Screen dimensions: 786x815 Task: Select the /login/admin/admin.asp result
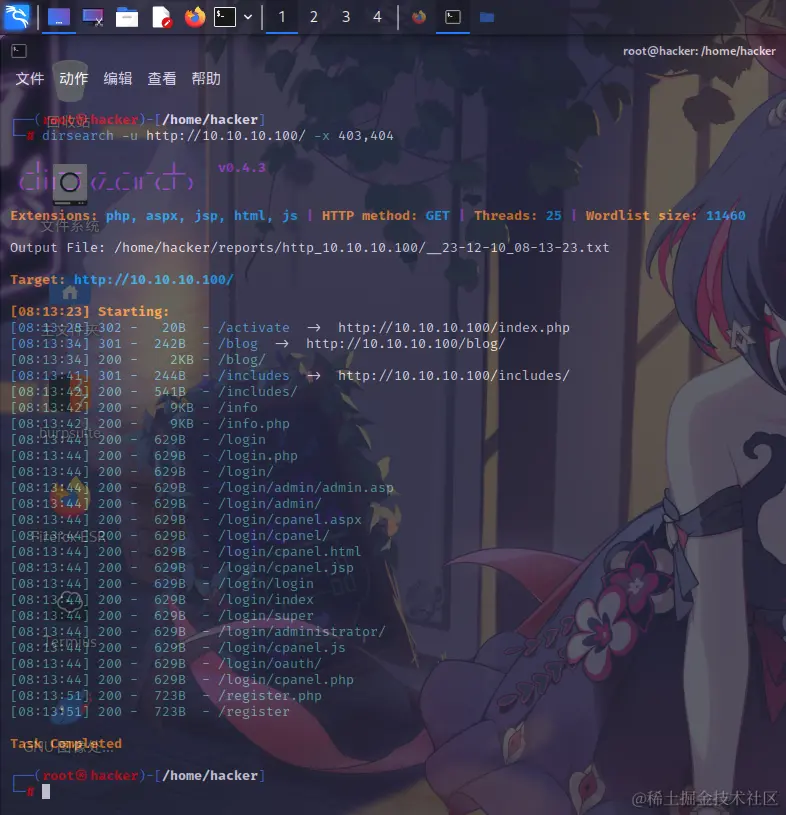click(x=306, y=488)
